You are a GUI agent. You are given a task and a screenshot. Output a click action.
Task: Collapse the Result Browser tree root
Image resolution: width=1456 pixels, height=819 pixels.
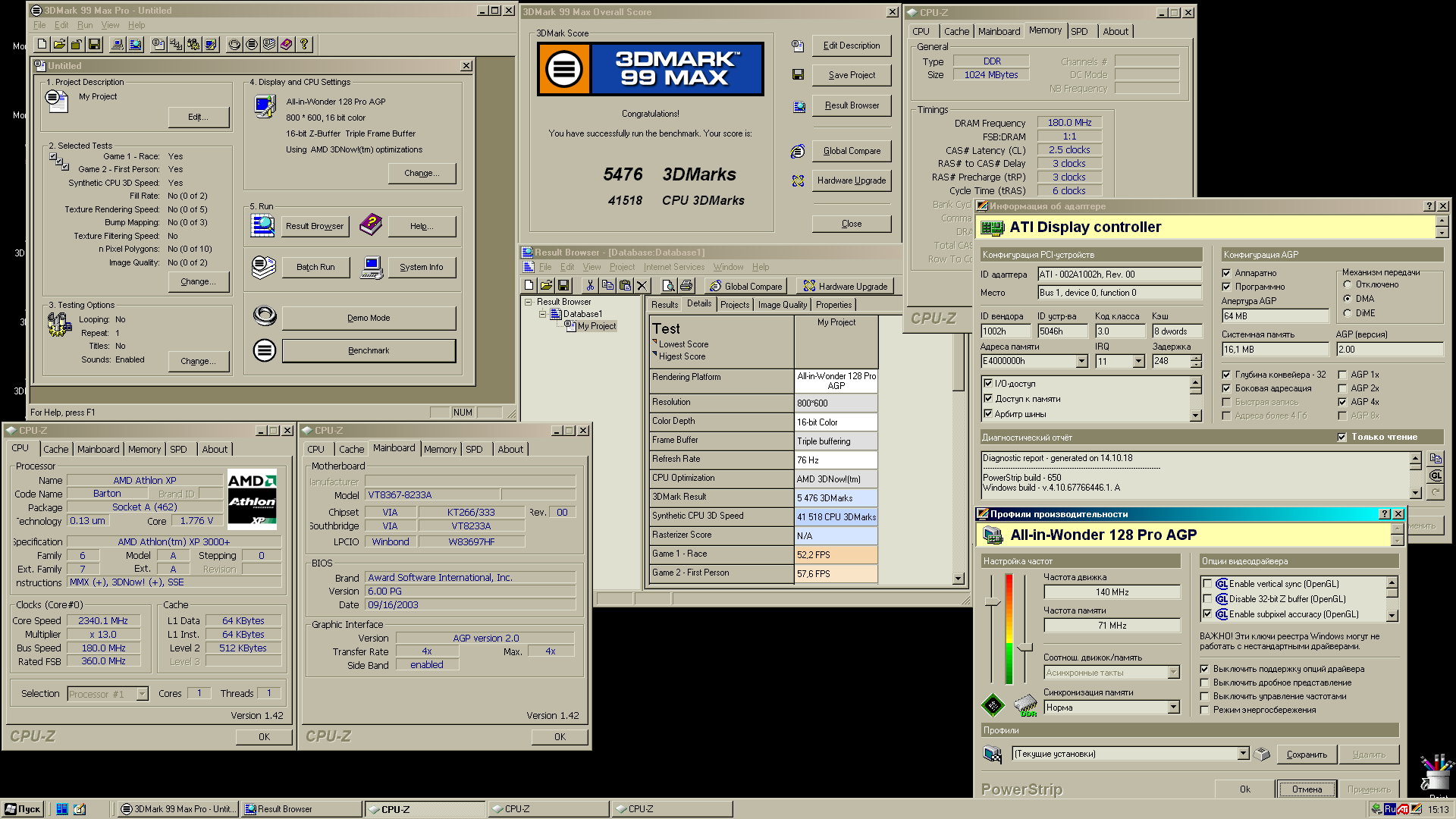coord(528,302)
